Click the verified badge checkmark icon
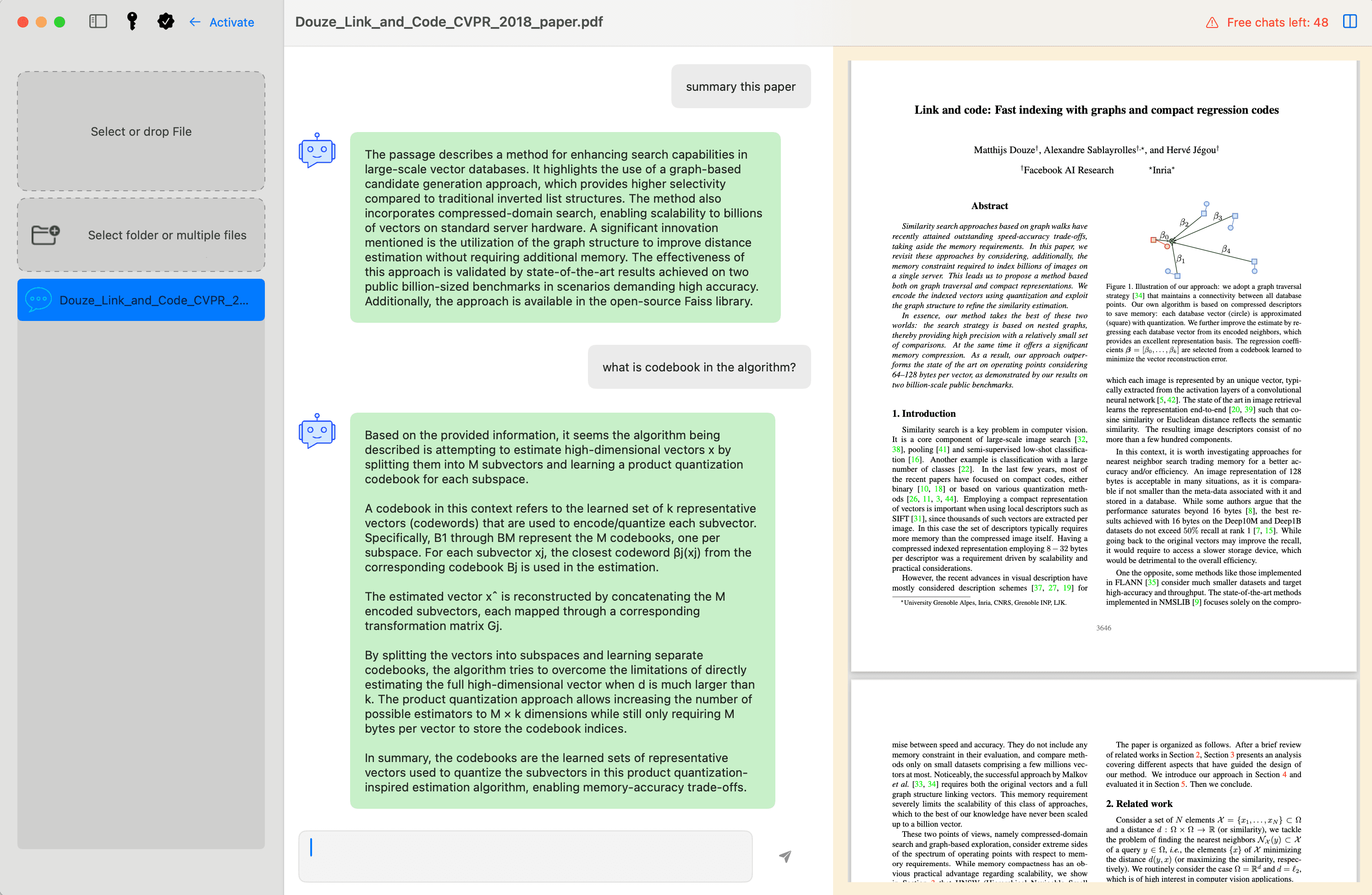Viewport: 1372px width, 895px height. tap(165, 22)
